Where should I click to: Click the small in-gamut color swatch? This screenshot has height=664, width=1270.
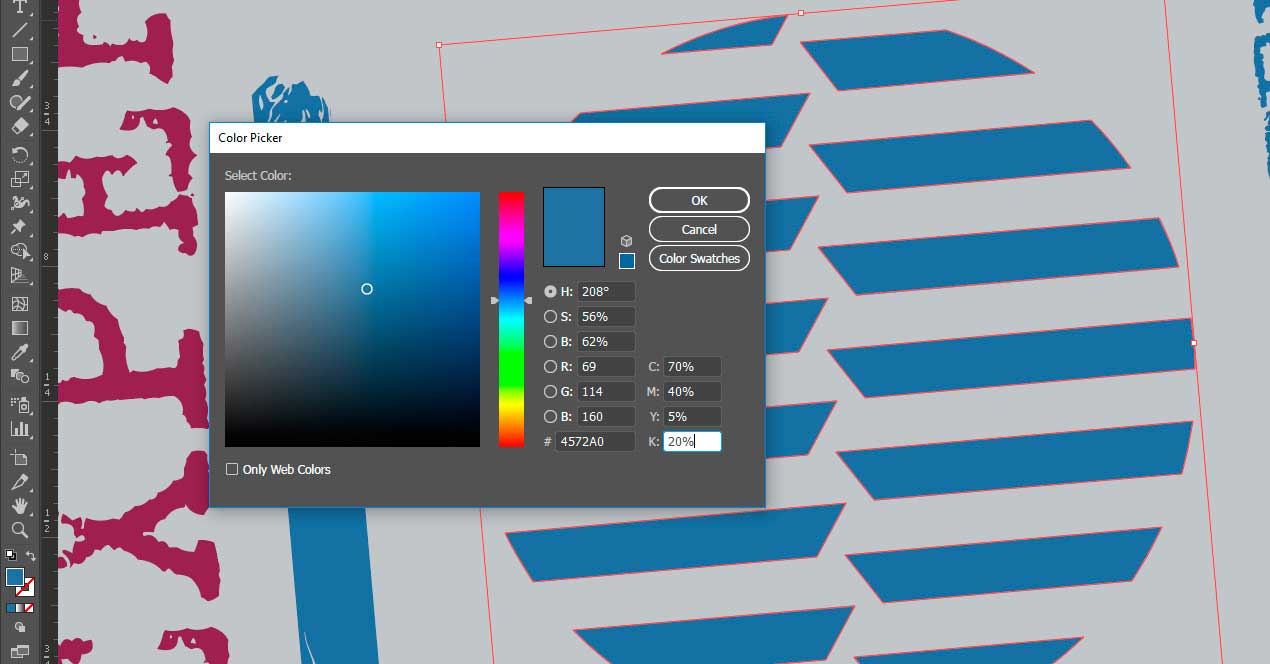627,261
